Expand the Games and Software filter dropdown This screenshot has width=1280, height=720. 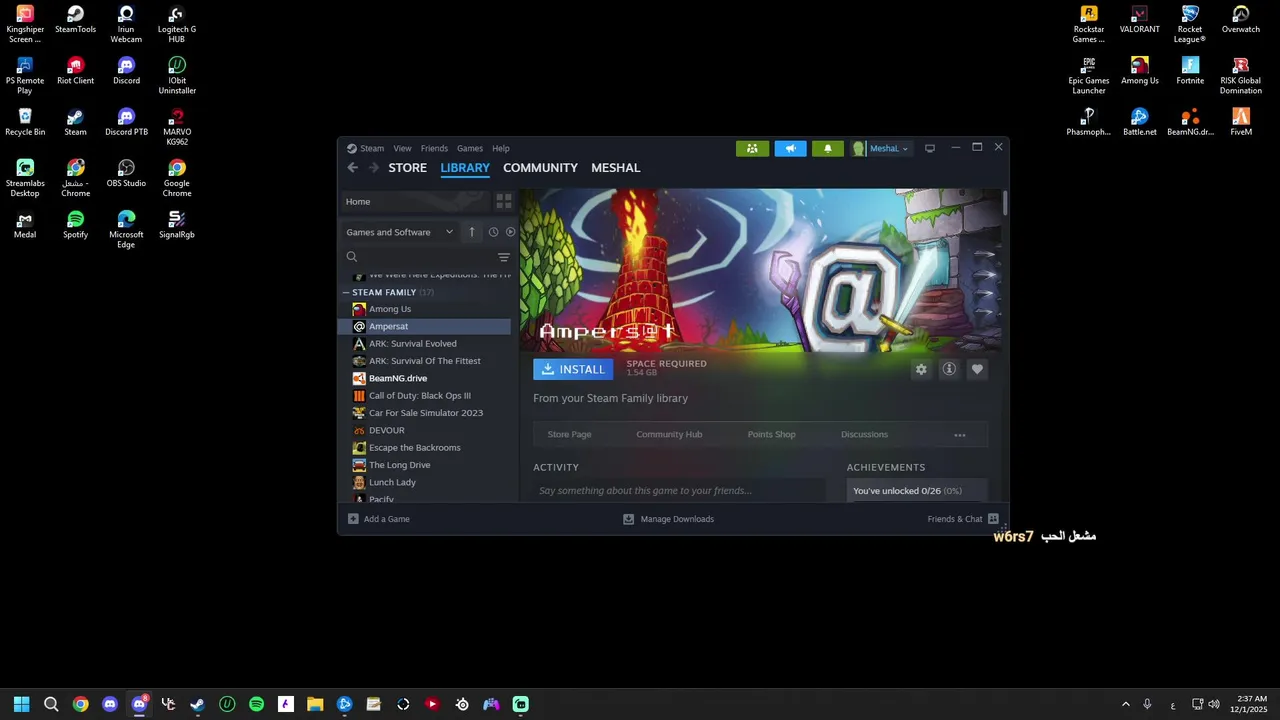coord(399,232)
